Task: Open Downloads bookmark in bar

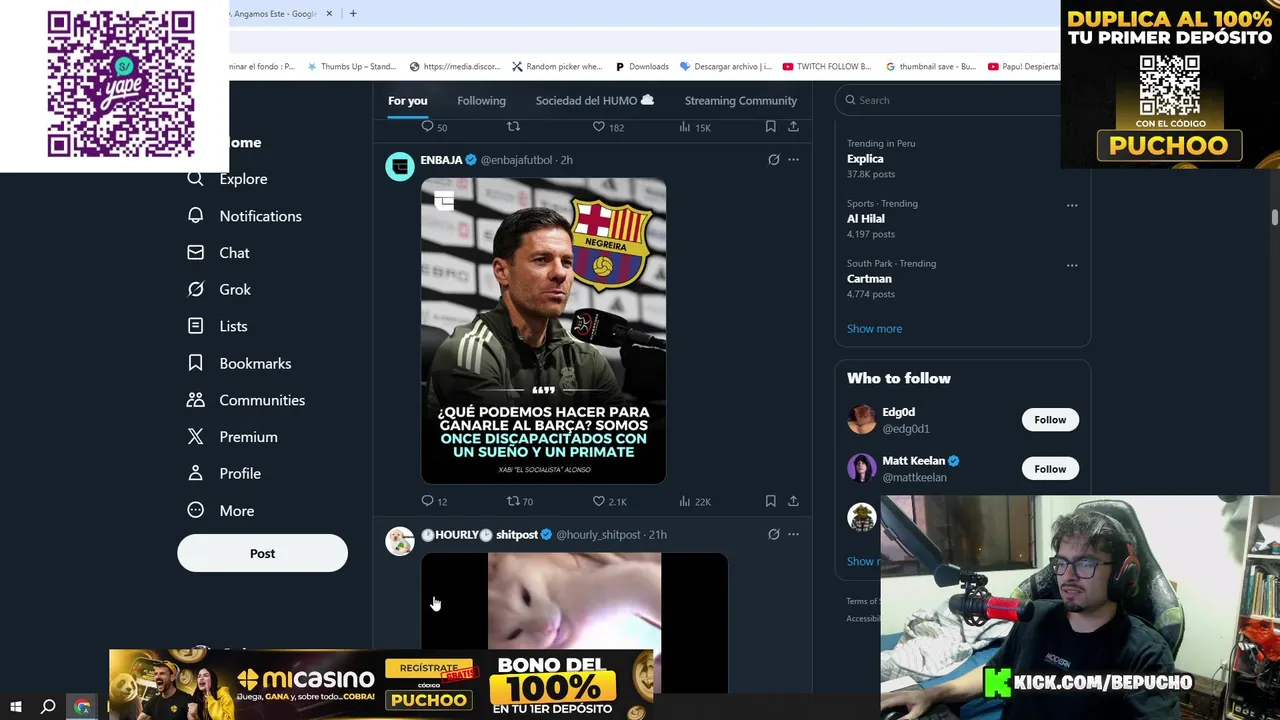Action: tap(642, 66)
